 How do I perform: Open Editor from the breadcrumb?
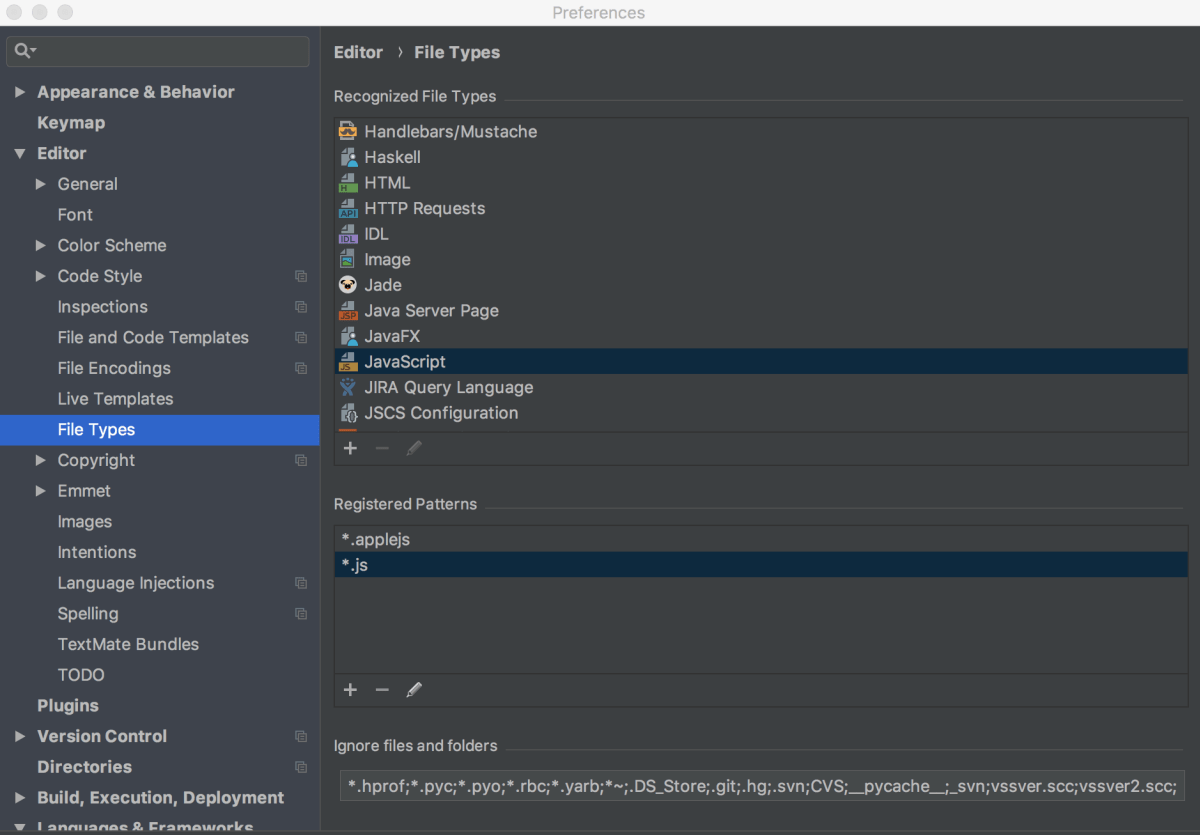[x=358, y=52]
